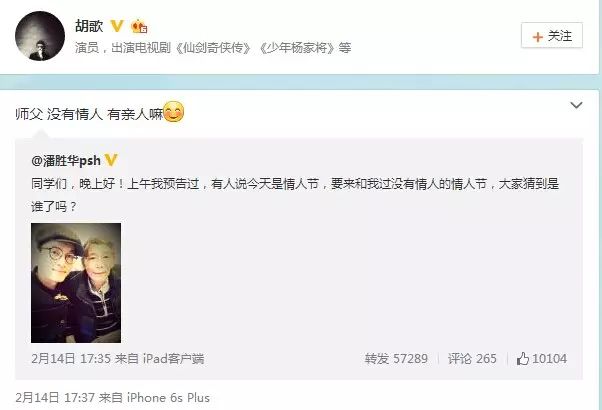Click the orange plus icon in 关注 button
The height and width of the screenshot is (410, 602).
click(x=538, y=37)
